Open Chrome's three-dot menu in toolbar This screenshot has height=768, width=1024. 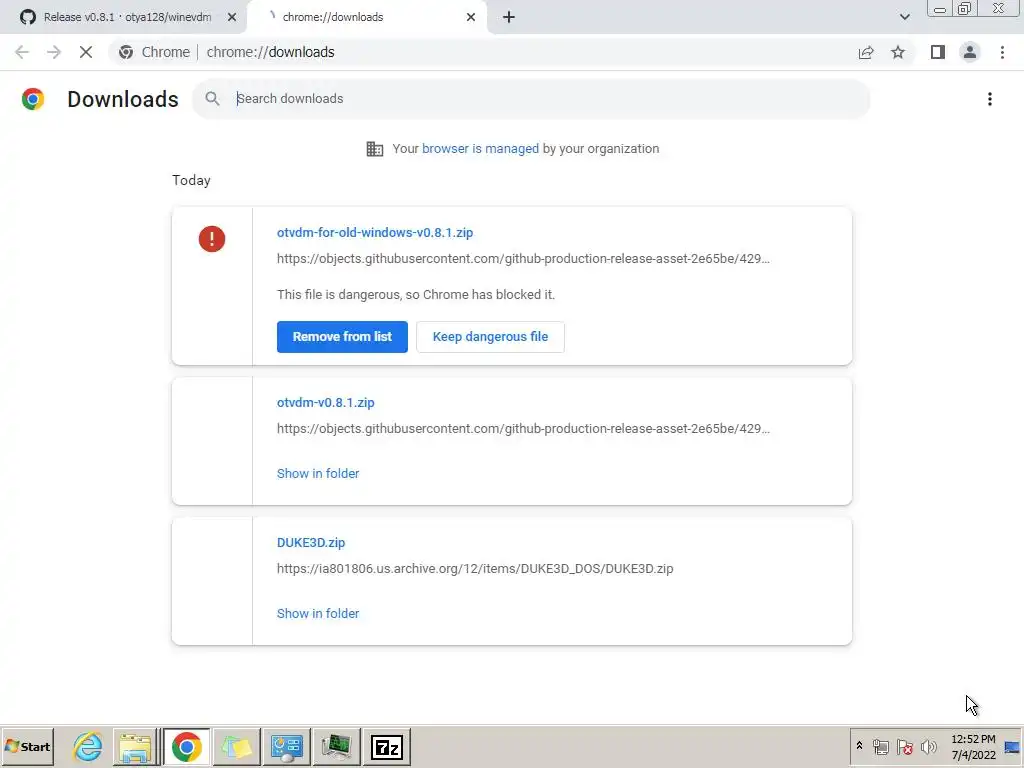(1002, 52)
